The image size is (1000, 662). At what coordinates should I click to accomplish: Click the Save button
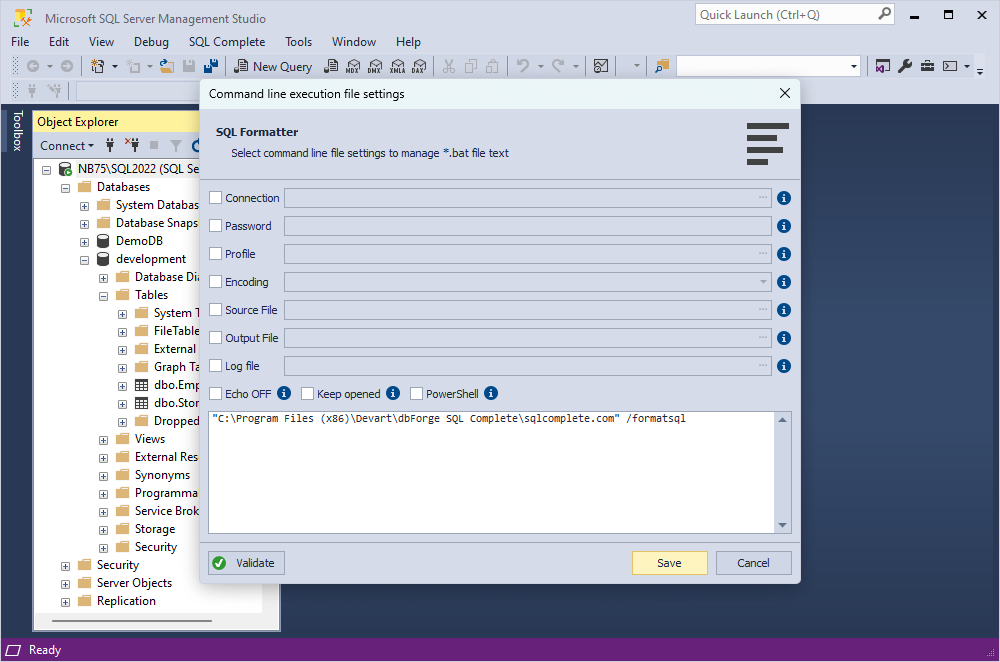670,563
